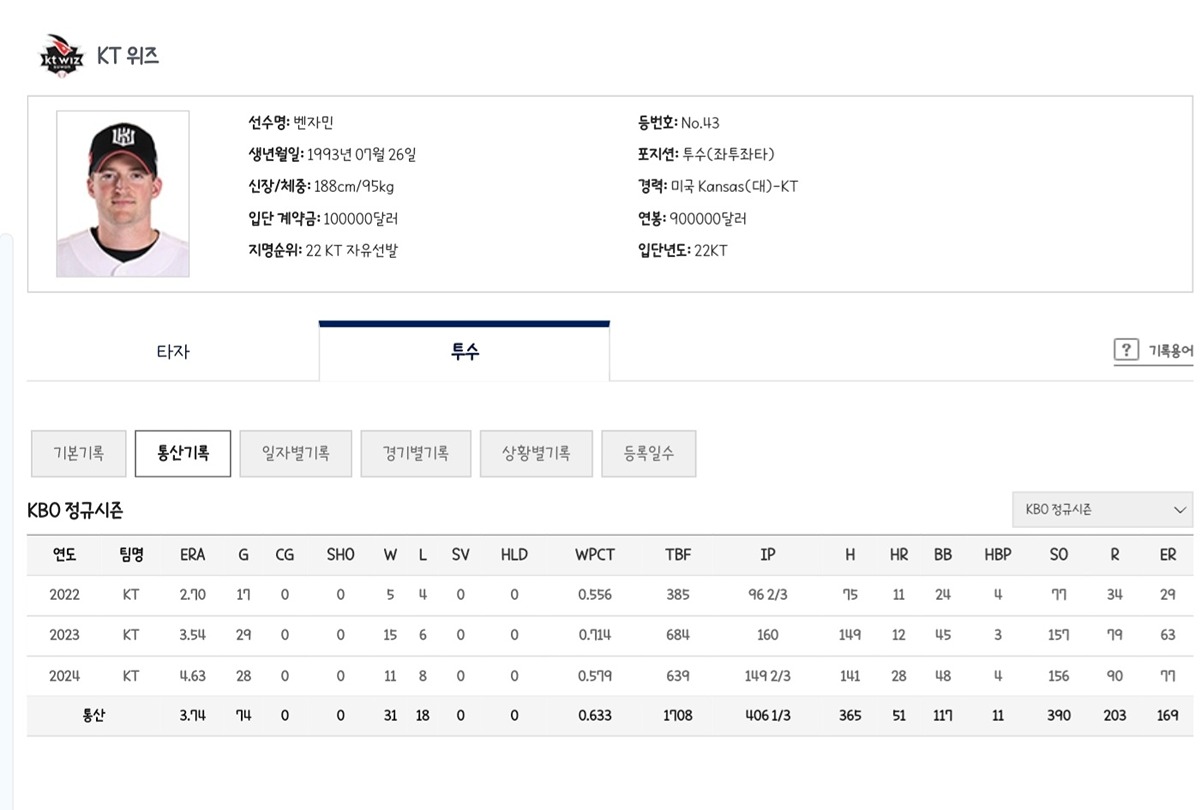
Task: Click the SO column header
Action: coord(1059,555)
